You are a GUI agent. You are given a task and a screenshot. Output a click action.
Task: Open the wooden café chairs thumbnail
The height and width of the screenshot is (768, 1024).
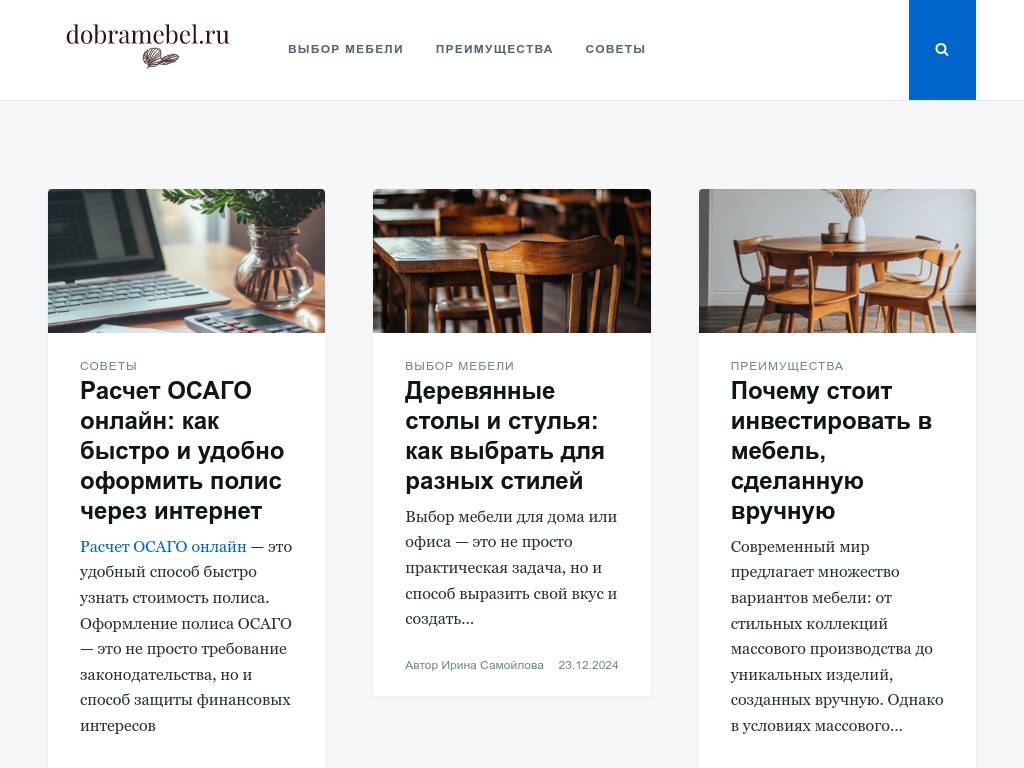tap(511, 261)
